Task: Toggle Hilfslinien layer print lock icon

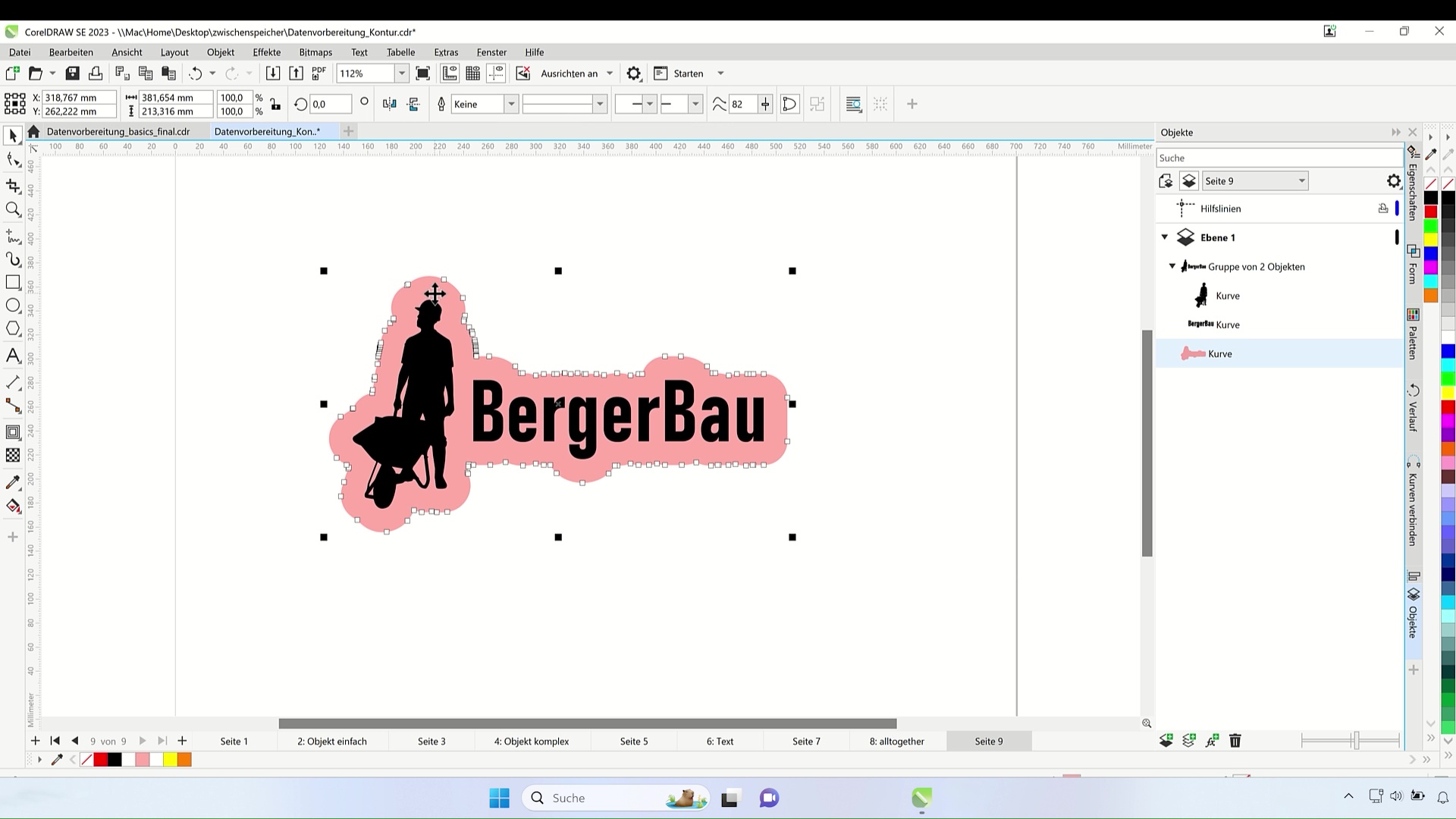Action: [x=1382, y=209]
